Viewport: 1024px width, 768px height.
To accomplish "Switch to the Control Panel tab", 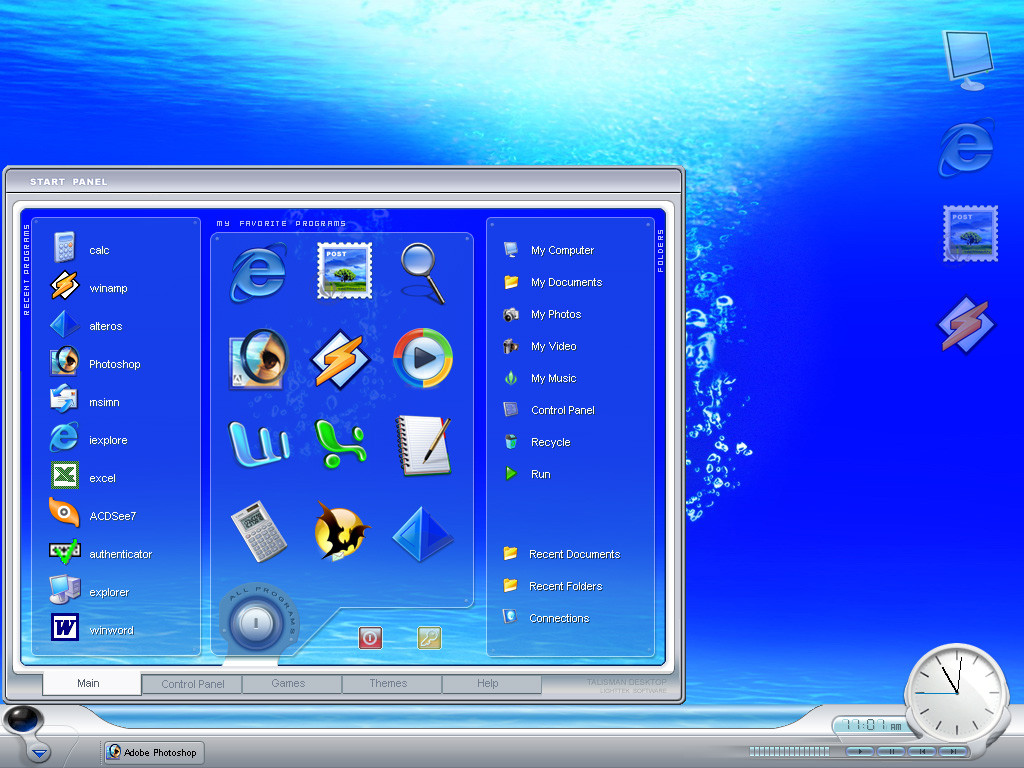I will (x=192, y=684).
